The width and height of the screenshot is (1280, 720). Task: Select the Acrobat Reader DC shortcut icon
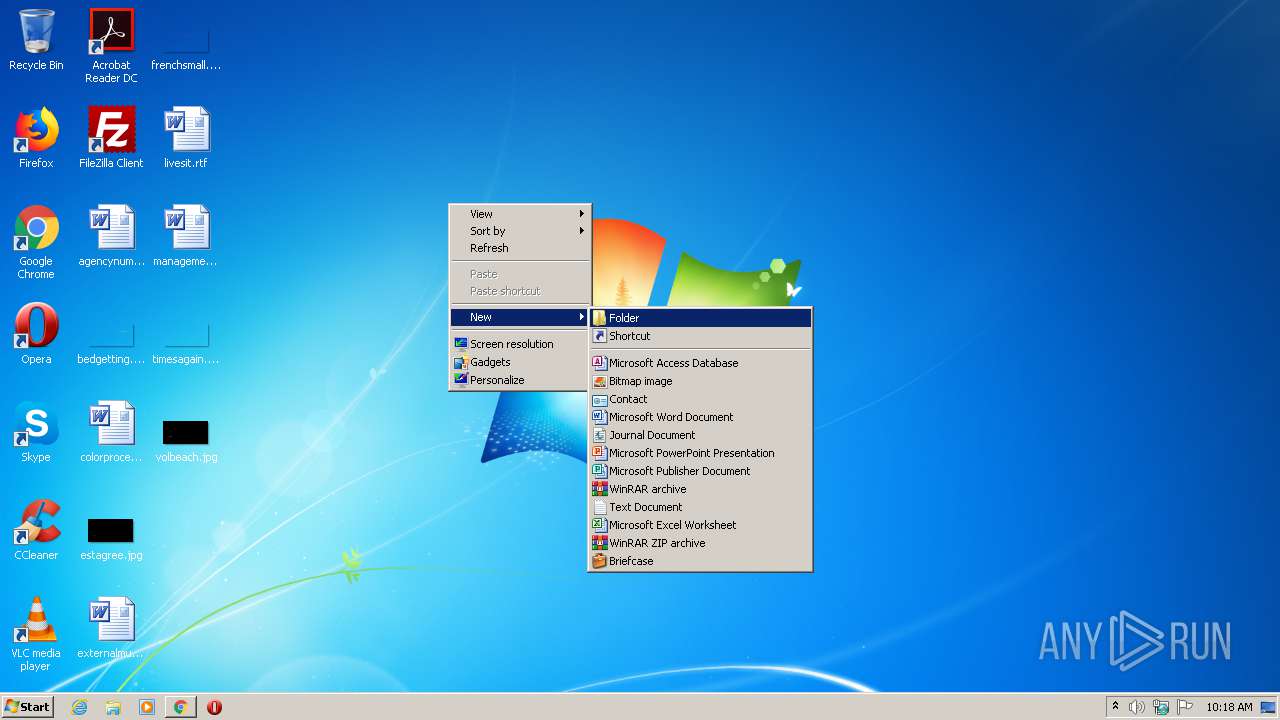(x=111, y=46)
